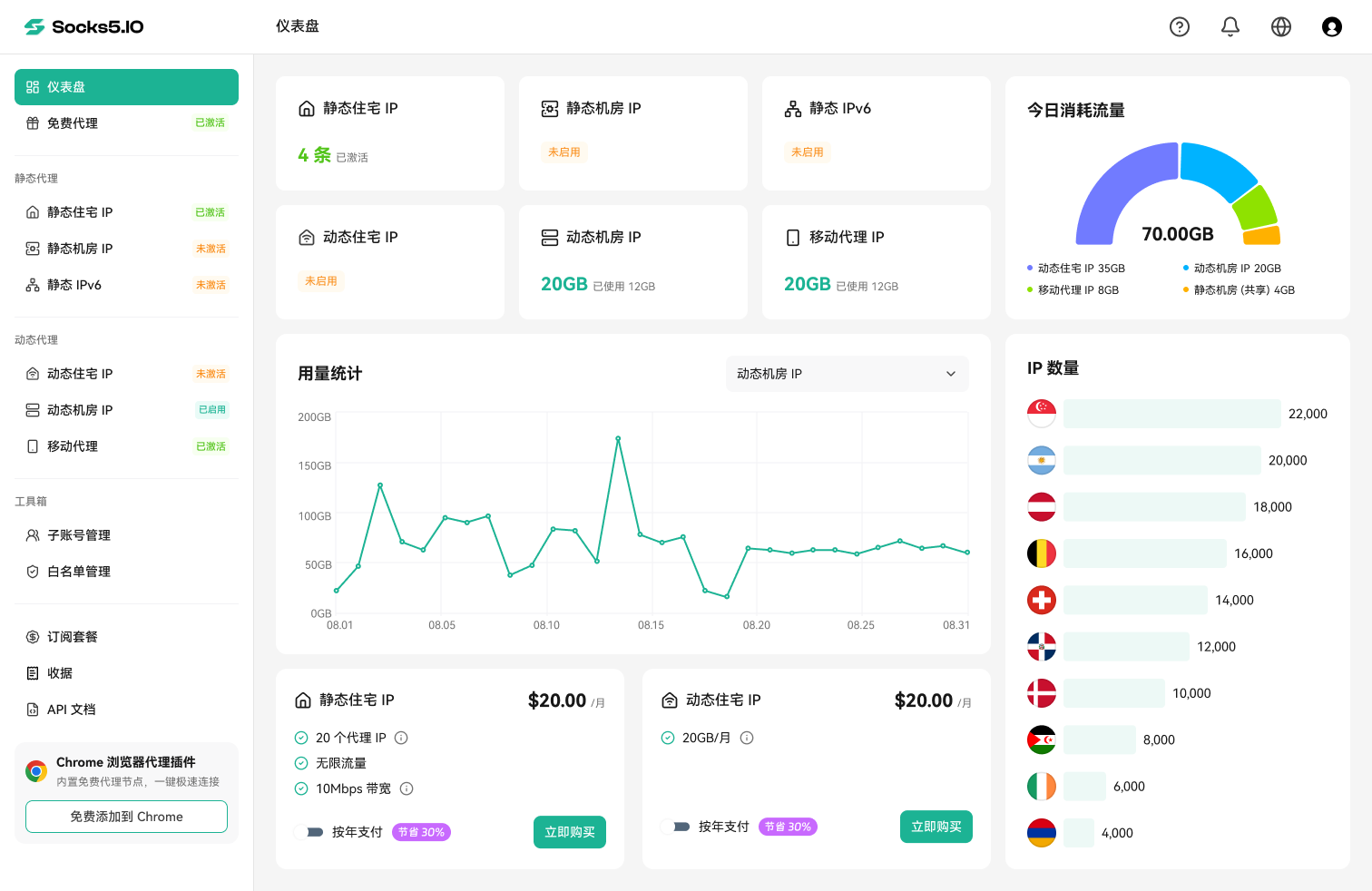Click phone icon on 移动代理 IP card
The height and width of the screenshot is (891, 1372).
point(793,238)
